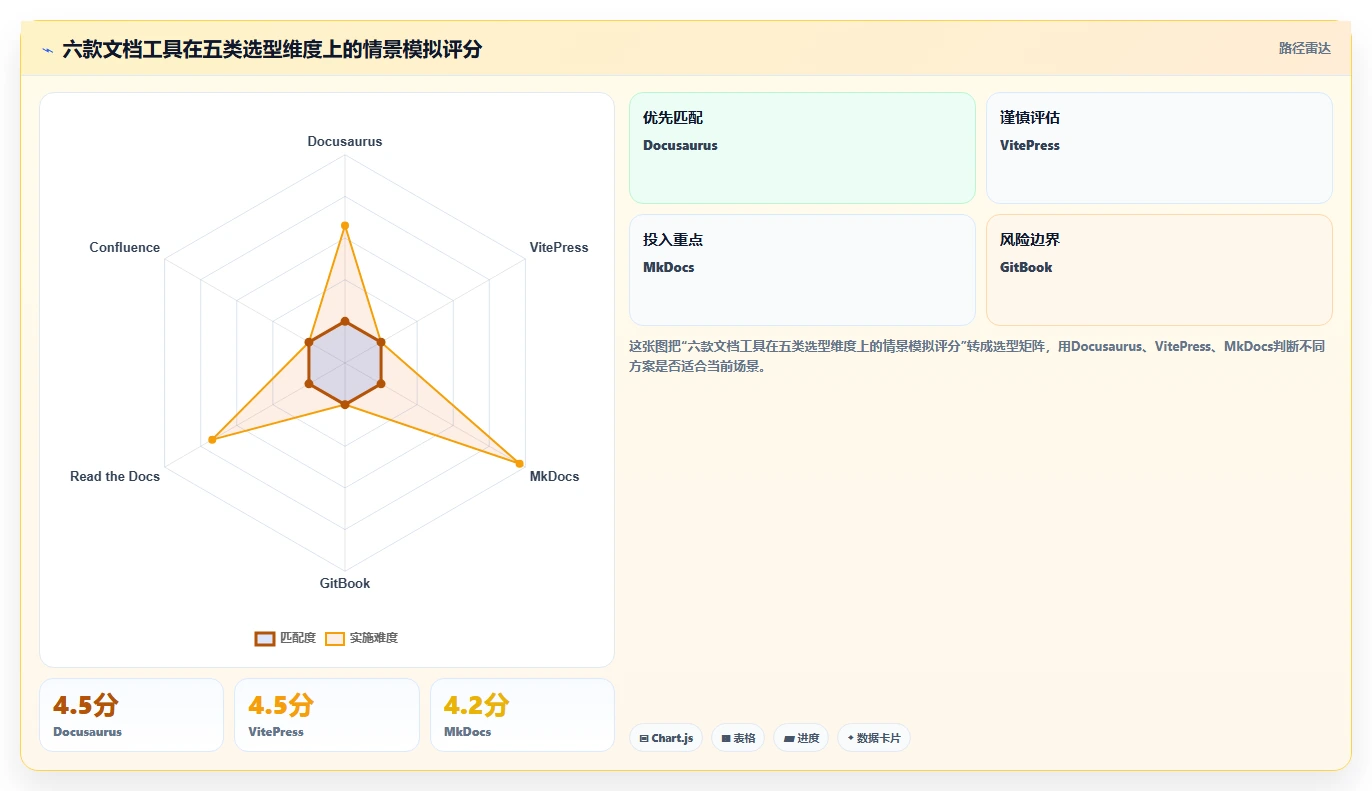1372x791 pixels.
Task: Click the 实施难度 point toward Read the Docs
Action: point(212,440)
